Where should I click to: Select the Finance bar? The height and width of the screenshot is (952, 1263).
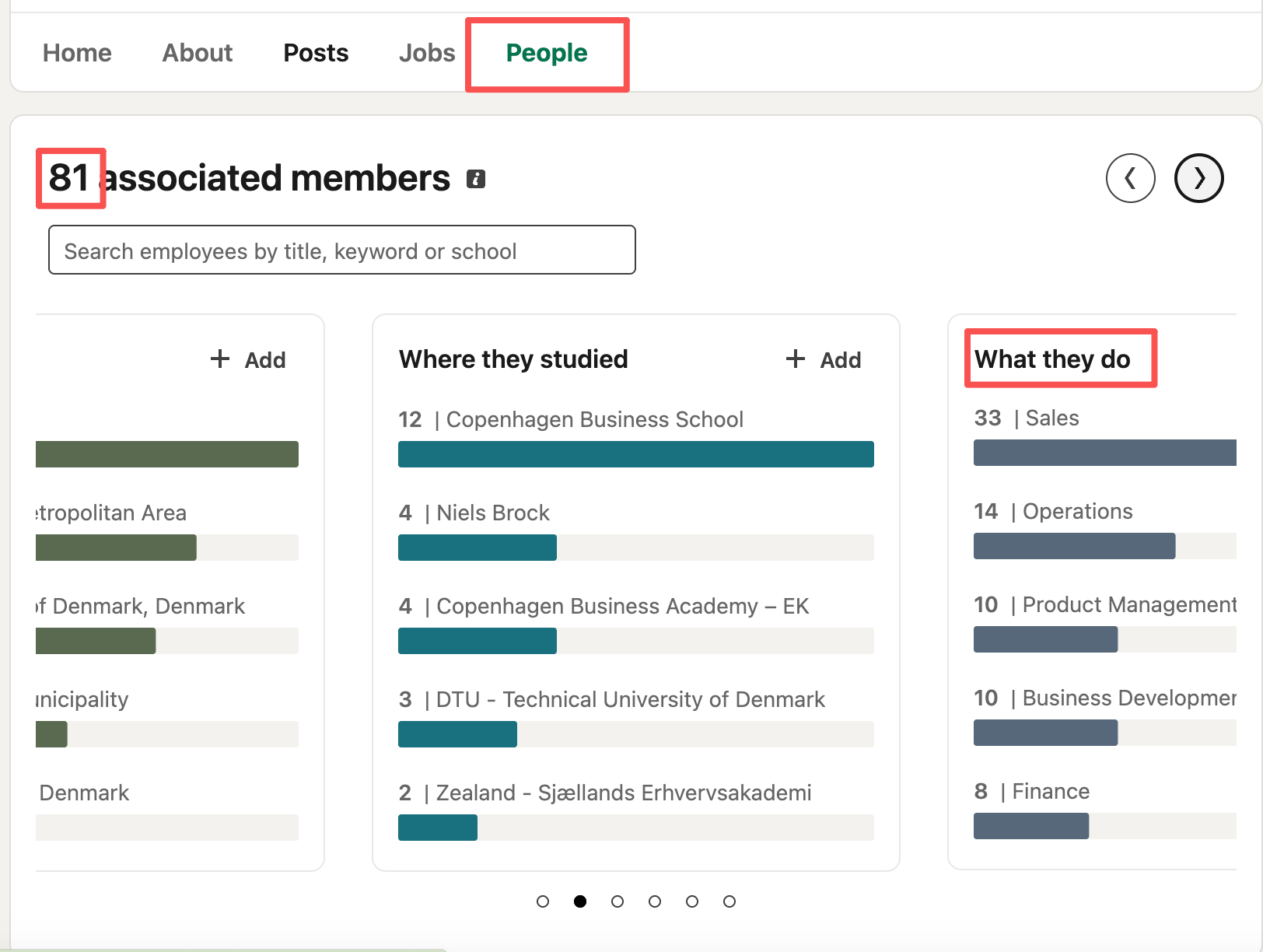pyautogui.click(x=1105, y=826)
